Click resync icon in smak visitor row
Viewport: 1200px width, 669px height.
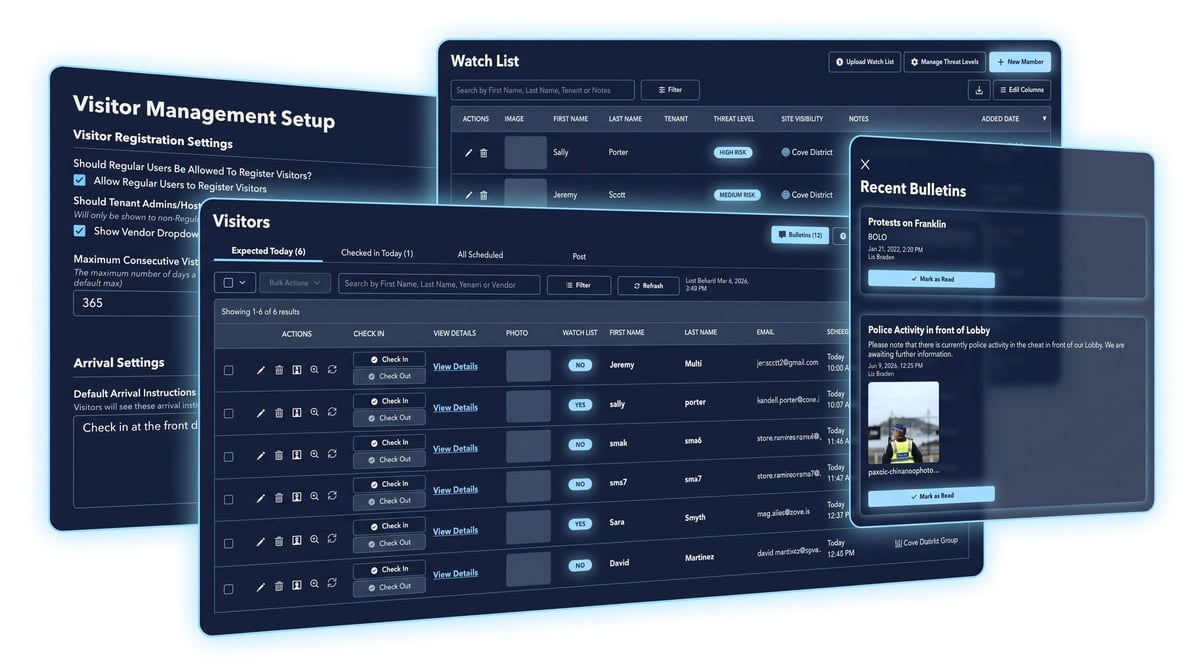click(332, 453)
